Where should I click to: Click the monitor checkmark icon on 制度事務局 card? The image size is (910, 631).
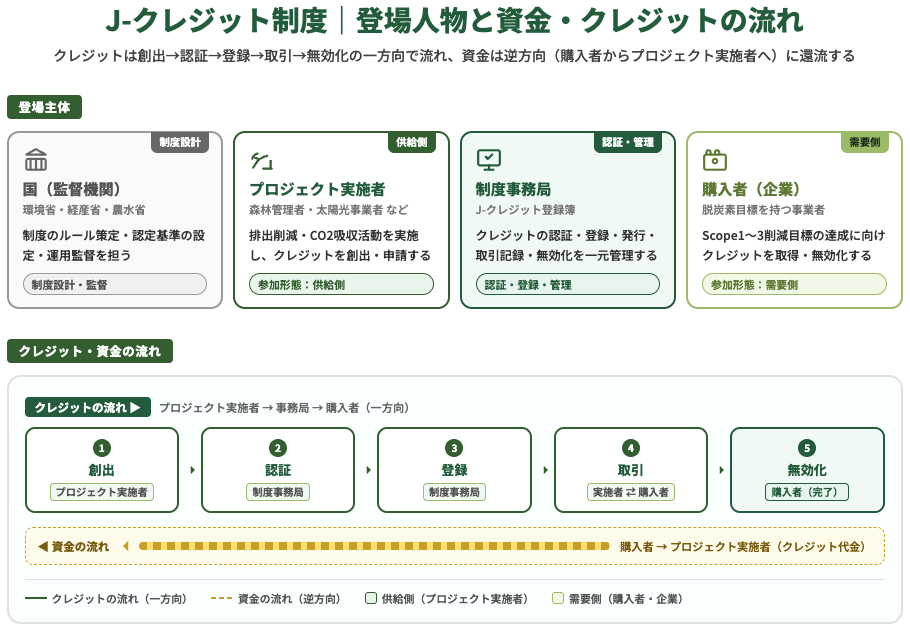coord(489,160)
